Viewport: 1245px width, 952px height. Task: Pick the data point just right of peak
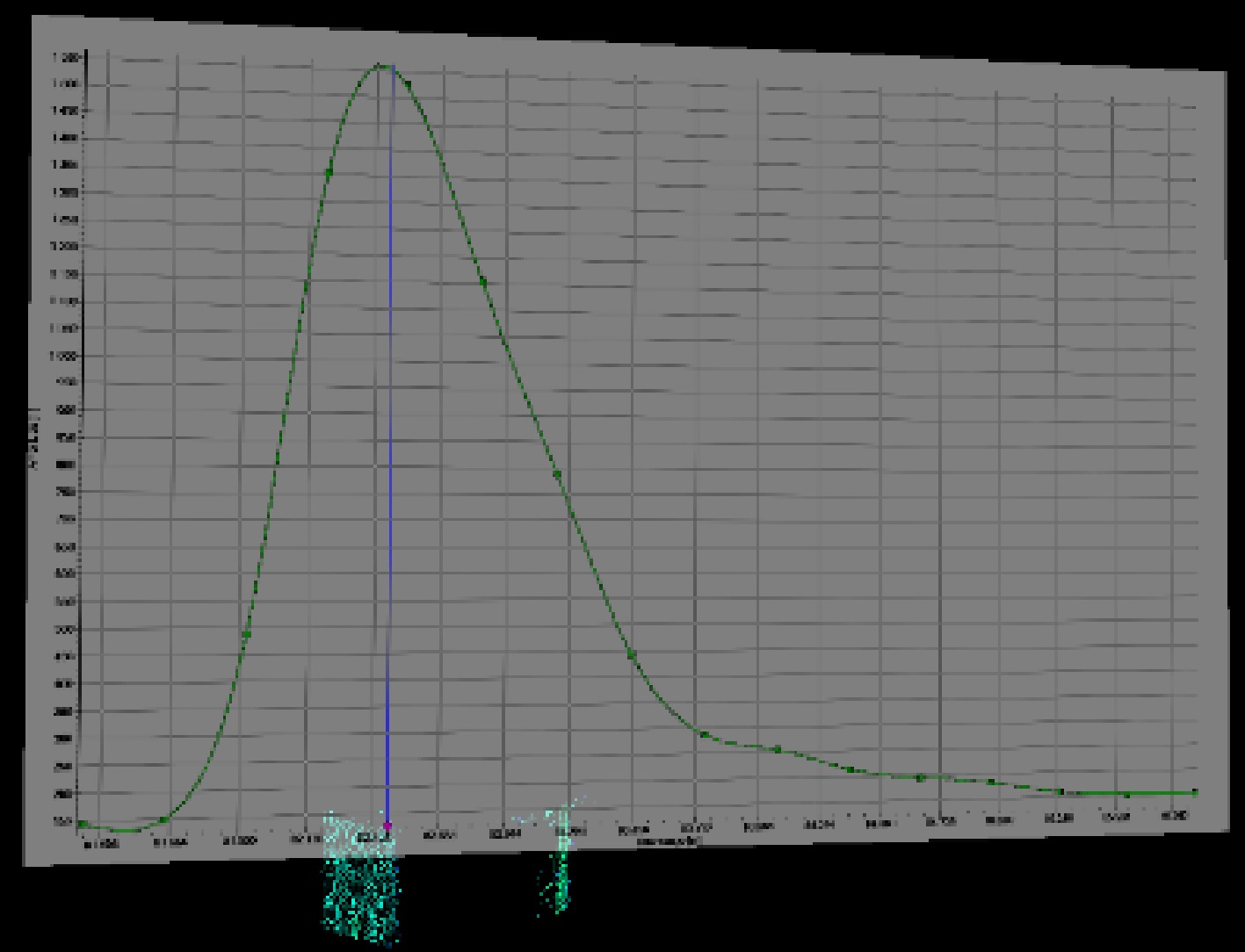pyautogui.click(x=408, y=85)
